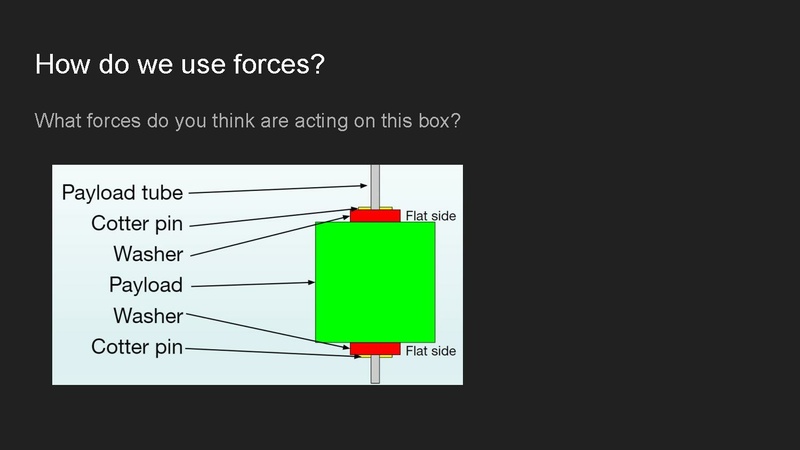800x450 pixels.
Task: Select the "Payload" label in the diagram
Action: click(146, 285)
